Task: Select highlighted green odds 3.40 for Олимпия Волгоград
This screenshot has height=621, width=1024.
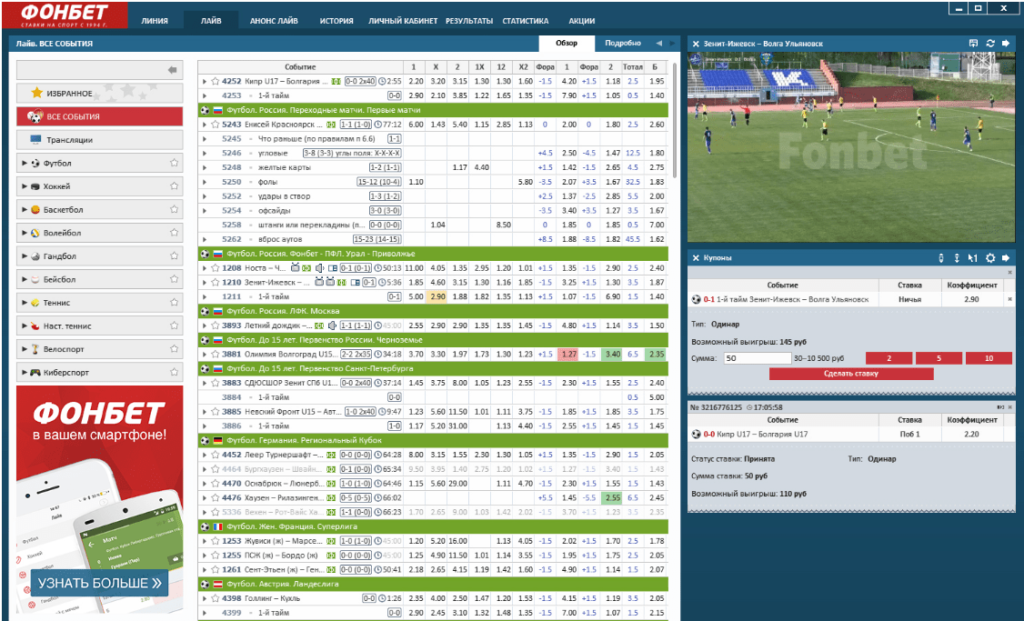Action: tap(612, 354)
